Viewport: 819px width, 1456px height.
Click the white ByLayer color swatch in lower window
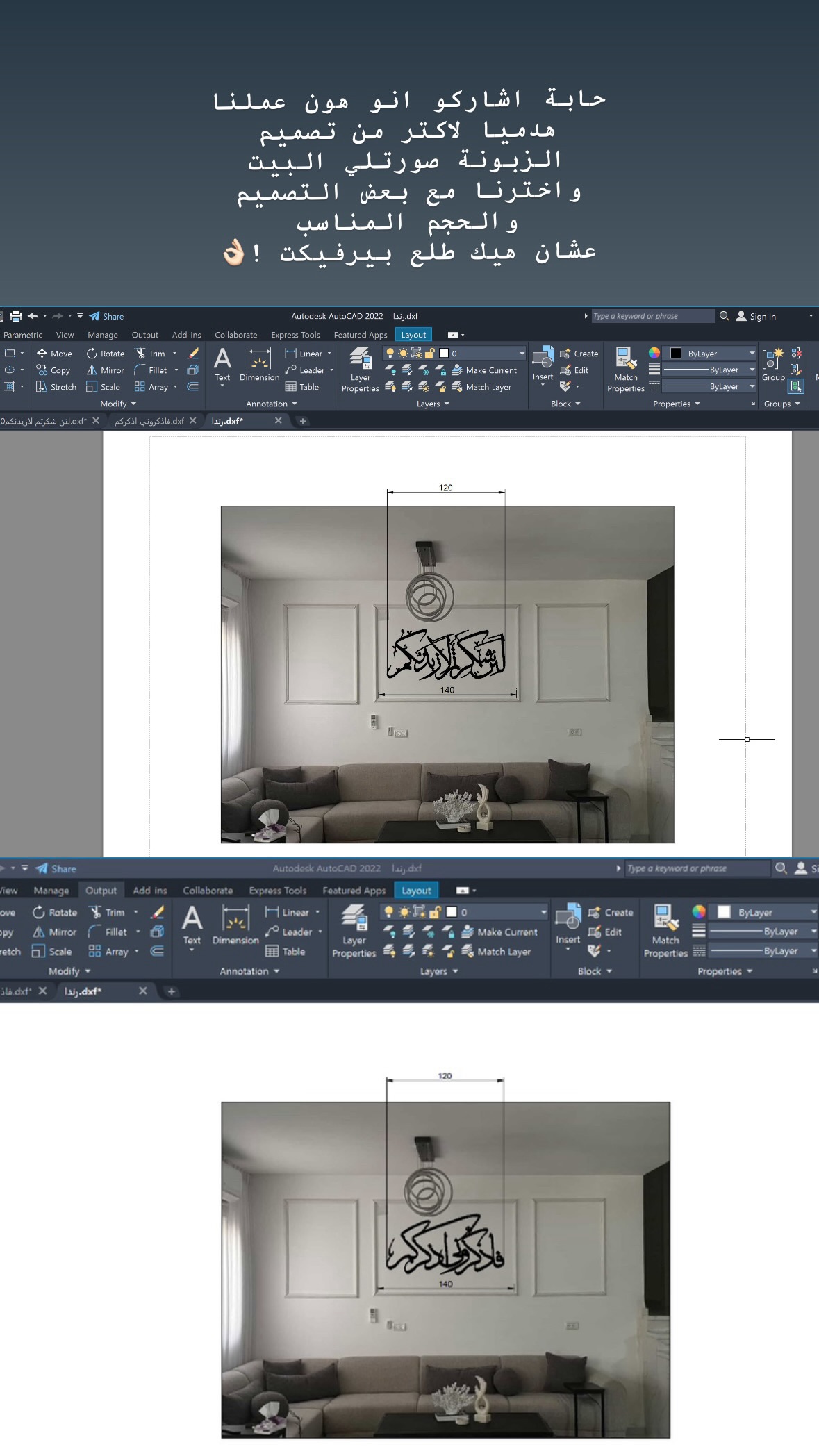[x=724, y=912]
